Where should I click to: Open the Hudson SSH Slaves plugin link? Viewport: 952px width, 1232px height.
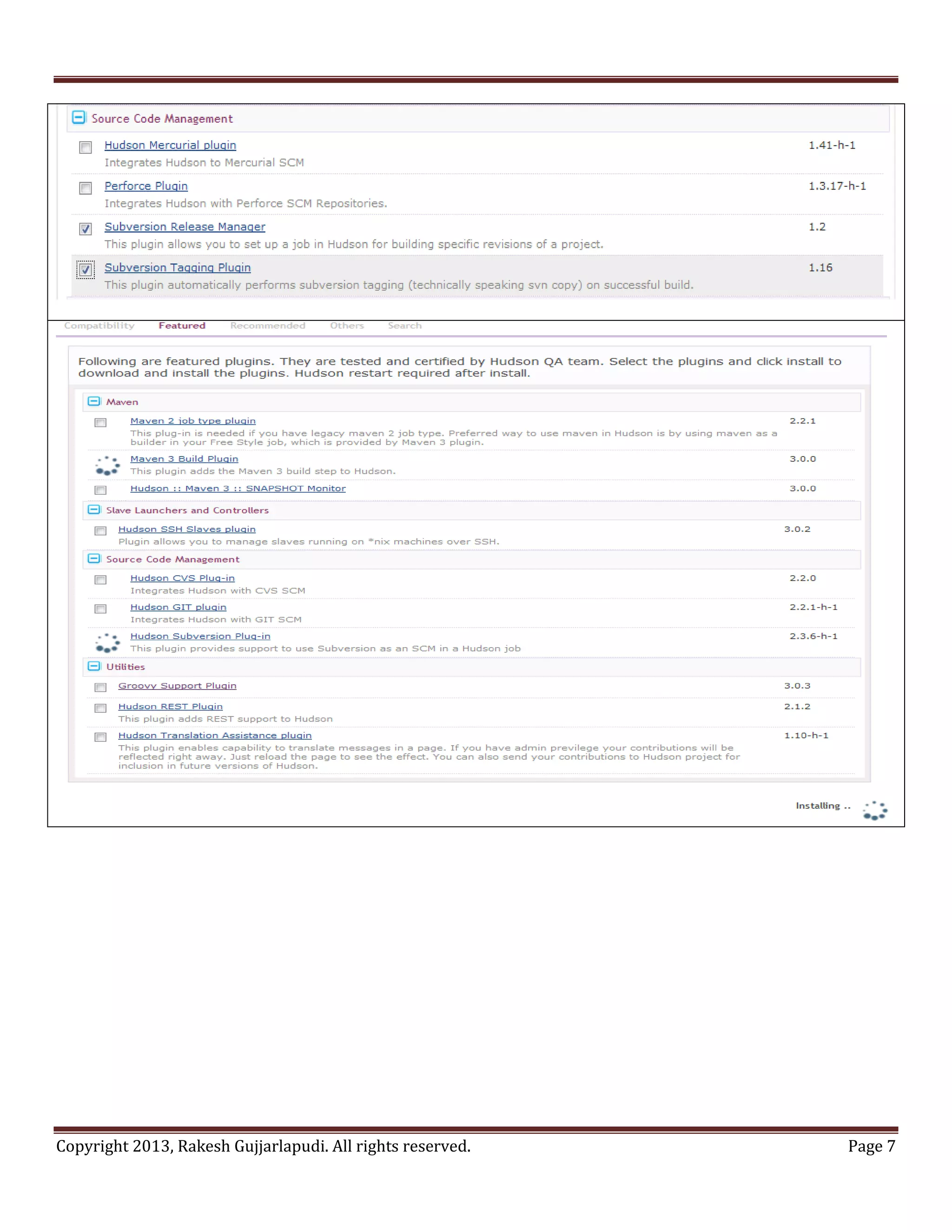coord(187,529)
